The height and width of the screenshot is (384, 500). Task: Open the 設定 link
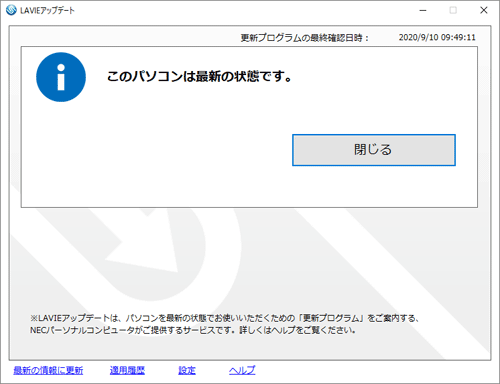(187, 370)
